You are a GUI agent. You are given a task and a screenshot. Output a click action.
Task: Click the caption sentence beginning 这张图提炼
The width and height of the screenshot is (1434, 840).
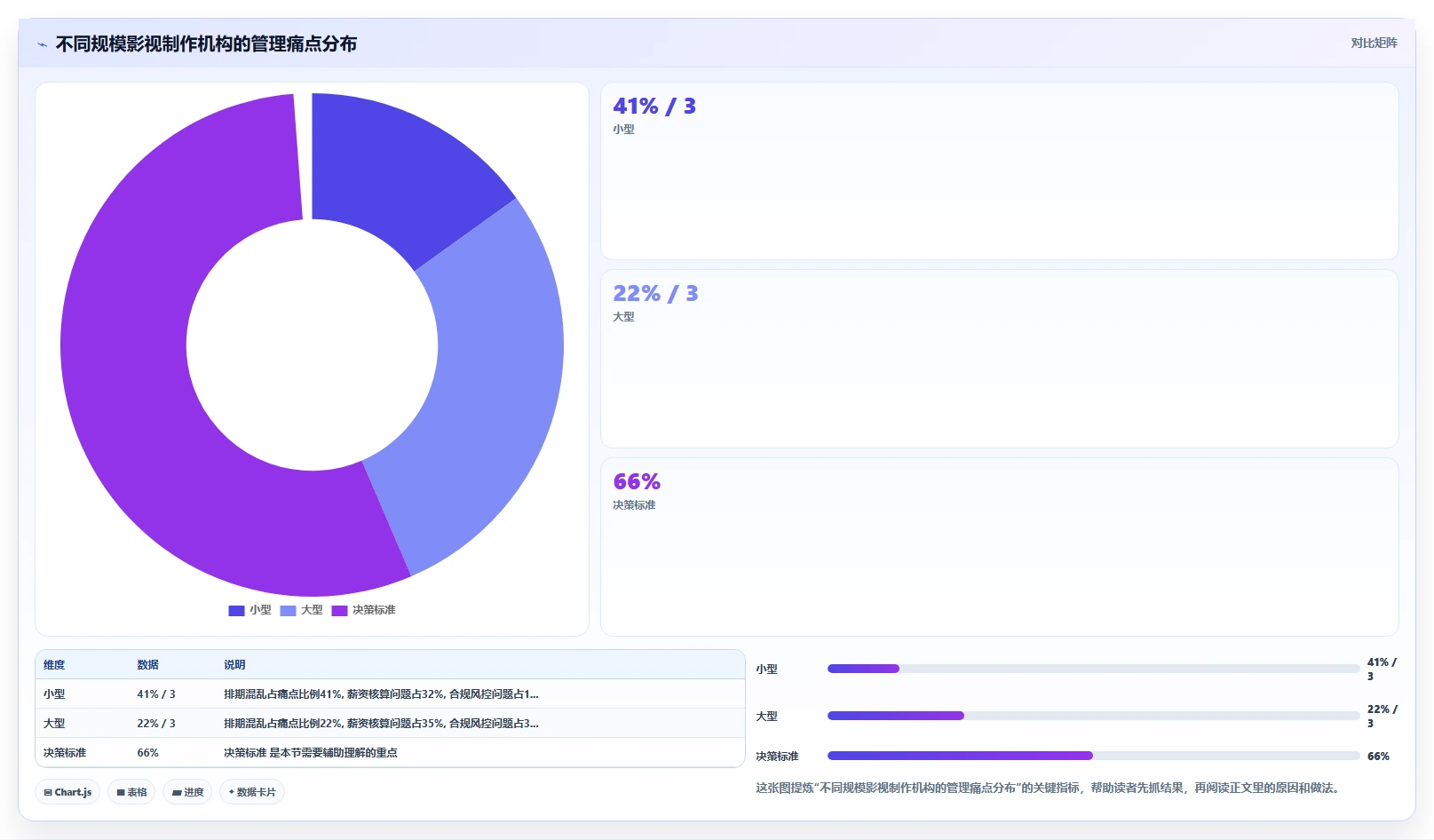1047,788
